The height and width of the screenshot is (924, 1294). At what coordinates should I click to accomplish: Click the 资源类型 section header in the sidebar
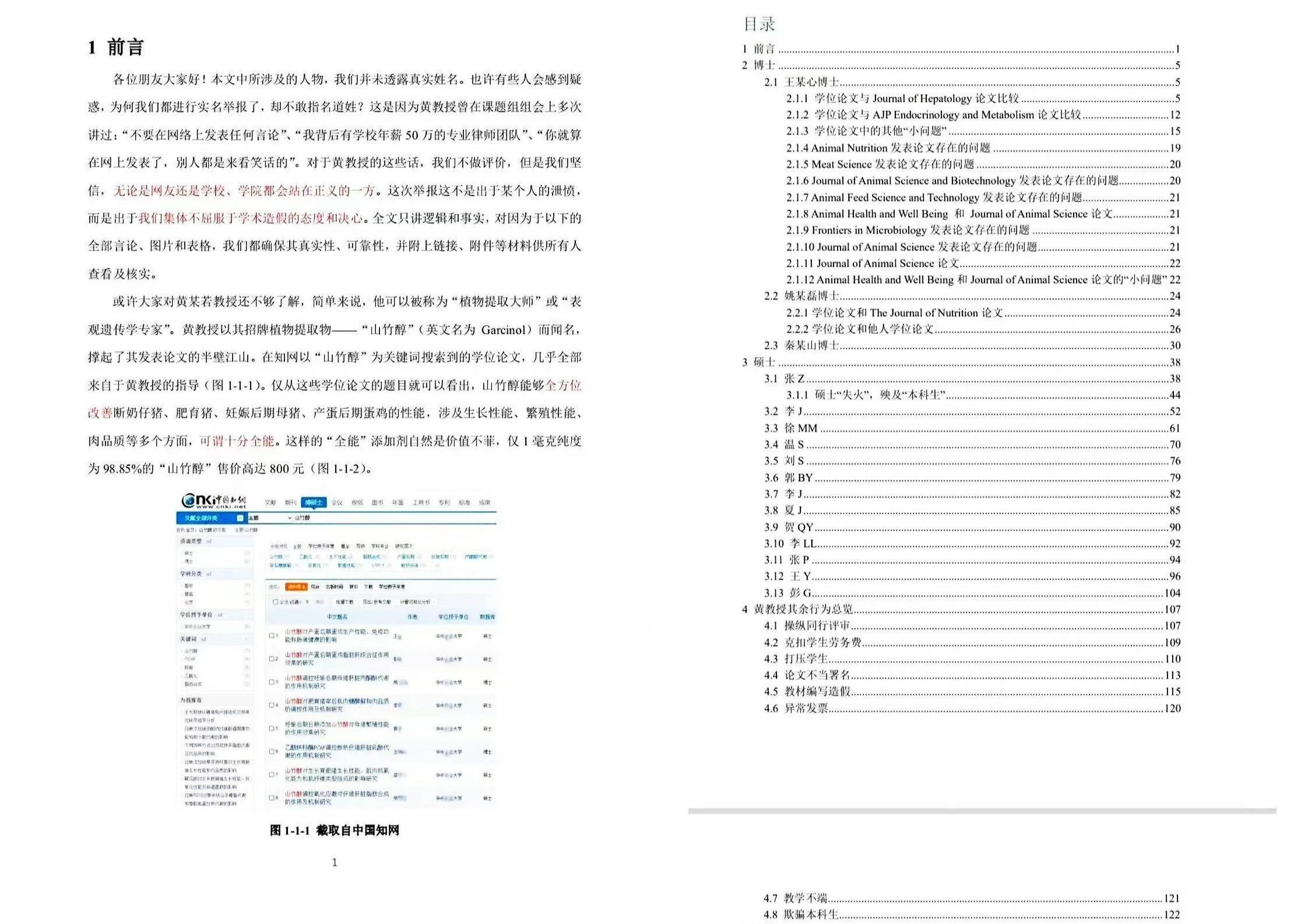pos(215,541)
